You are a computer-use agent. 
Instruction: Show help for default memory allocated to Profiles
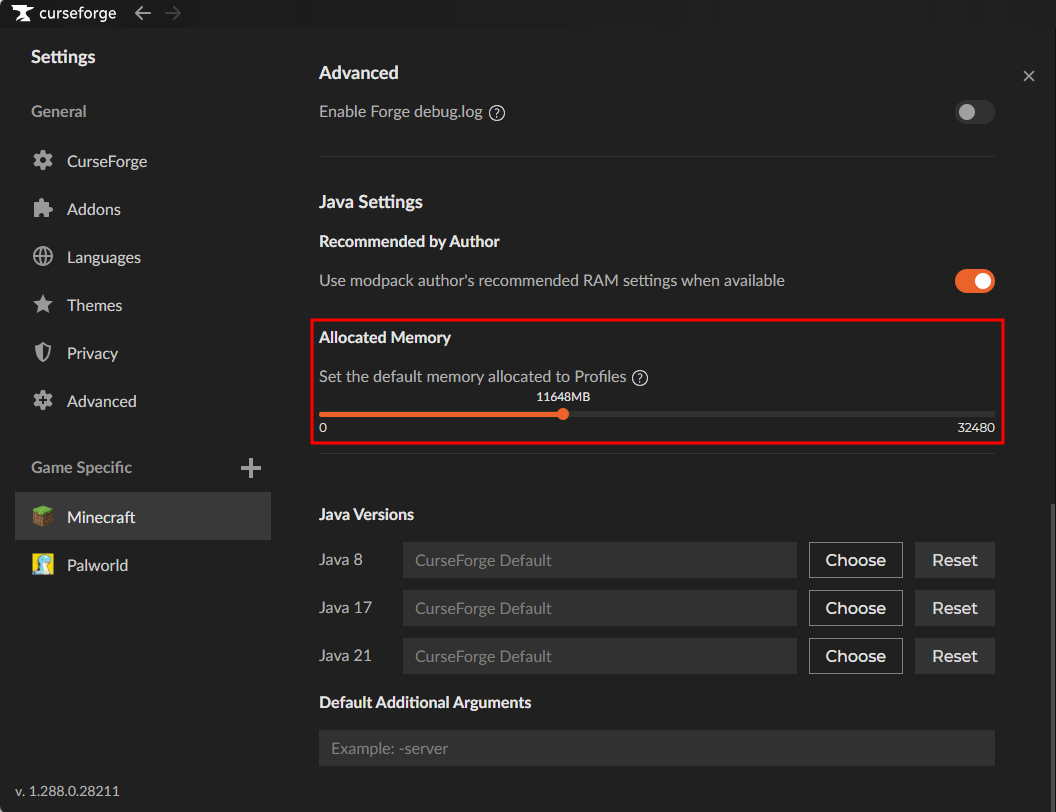640,378
